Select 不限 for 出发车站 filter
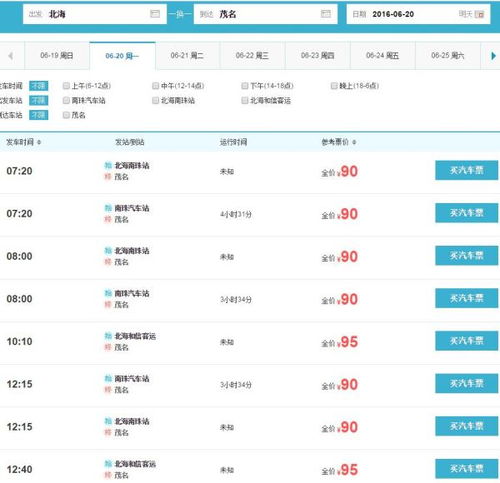This screenshot has width=500, height=483. [39, 100]
